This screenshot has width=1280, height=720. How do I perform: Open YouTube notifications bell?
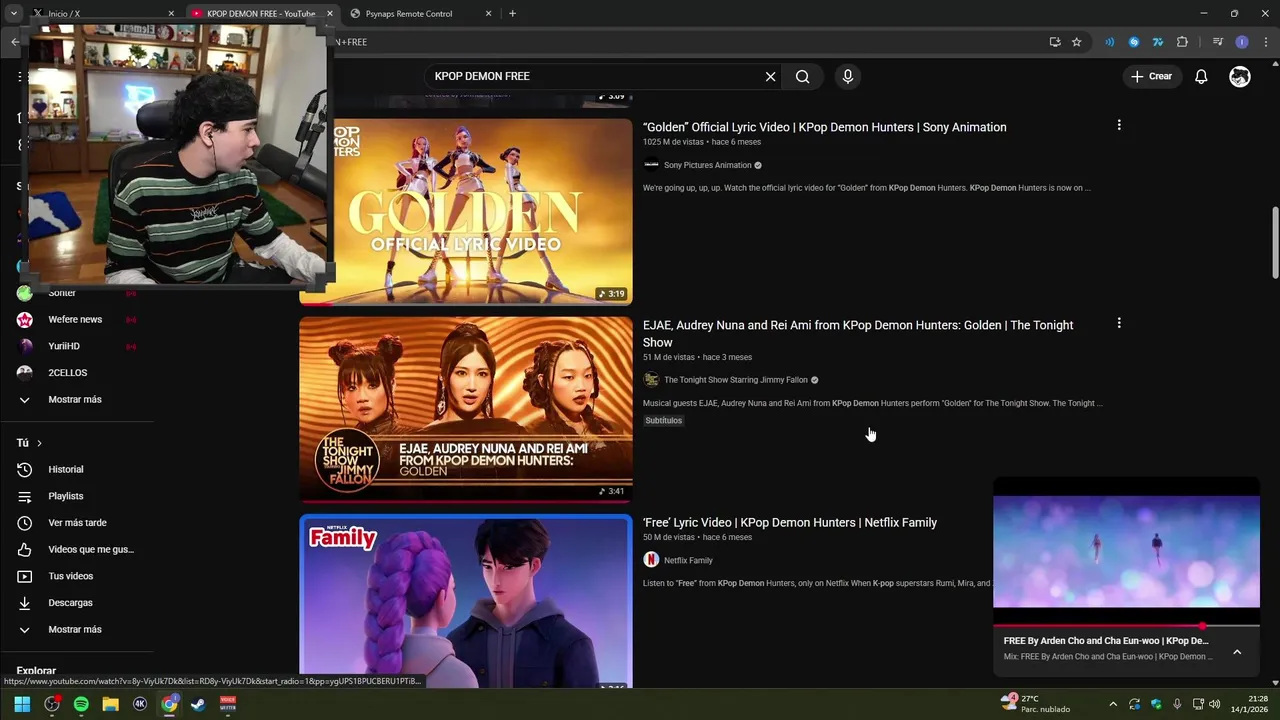pyautogui.click(x=1201, y=76)
